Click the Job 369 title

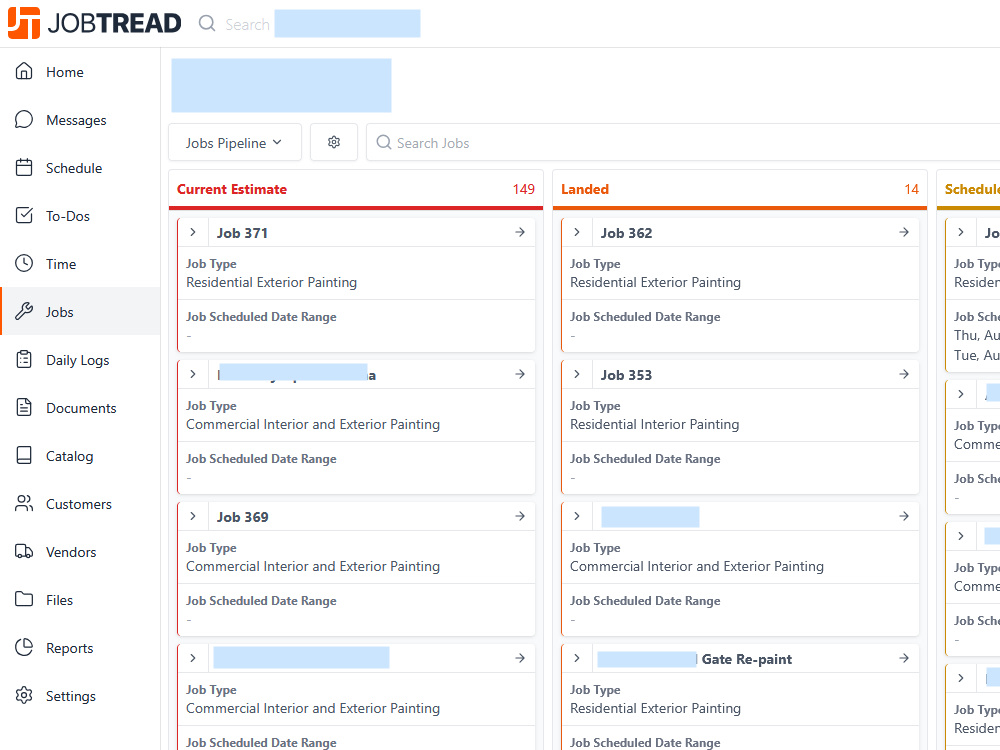[x=242, y=517]
